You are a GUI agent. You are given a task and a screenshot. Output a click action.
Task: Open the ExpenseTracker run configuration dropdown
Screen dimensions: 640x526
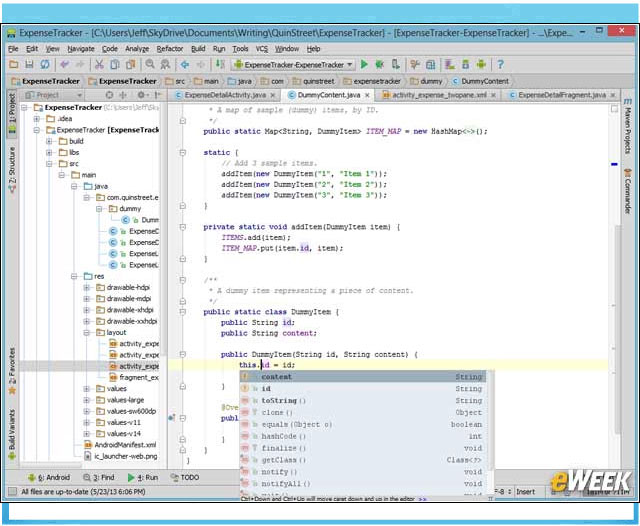(x=293, y=64)
